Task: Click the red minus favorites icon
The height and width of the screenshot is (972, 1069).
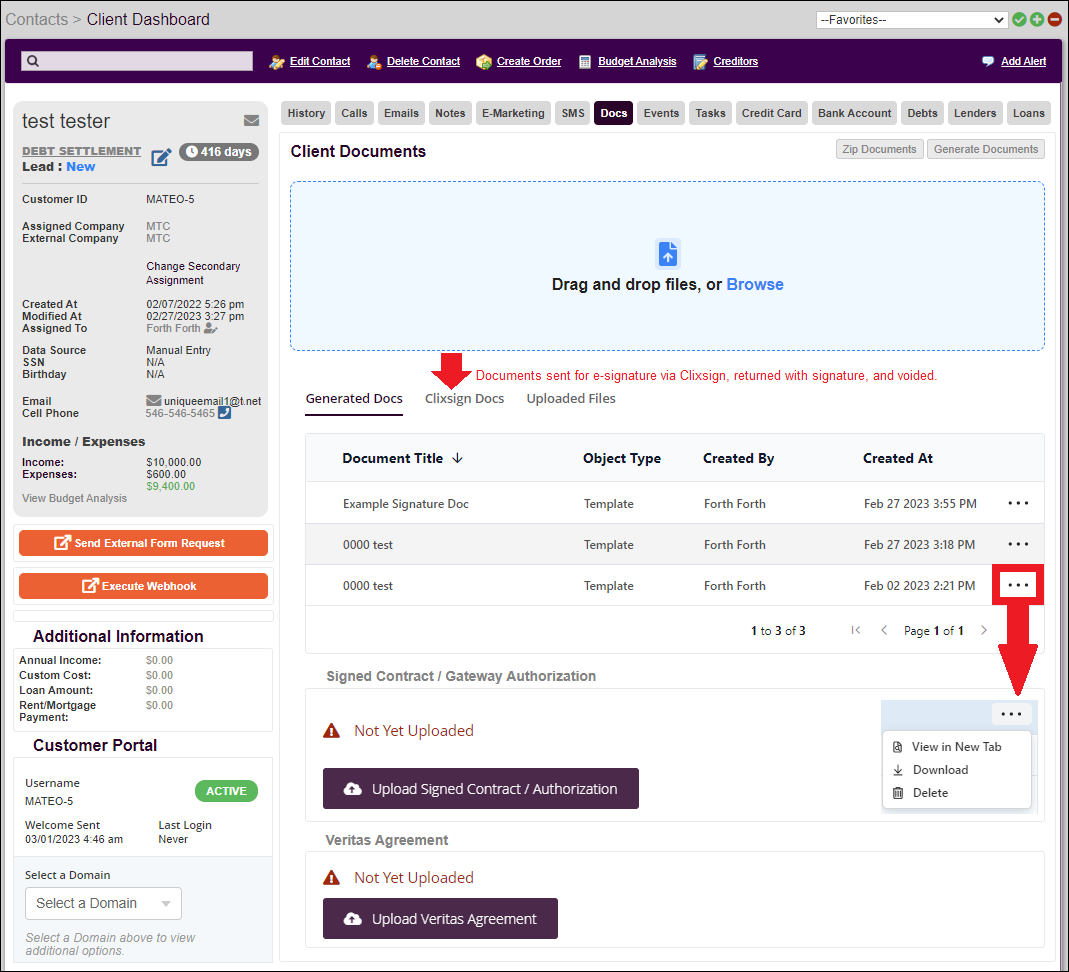Action: 1054,20
